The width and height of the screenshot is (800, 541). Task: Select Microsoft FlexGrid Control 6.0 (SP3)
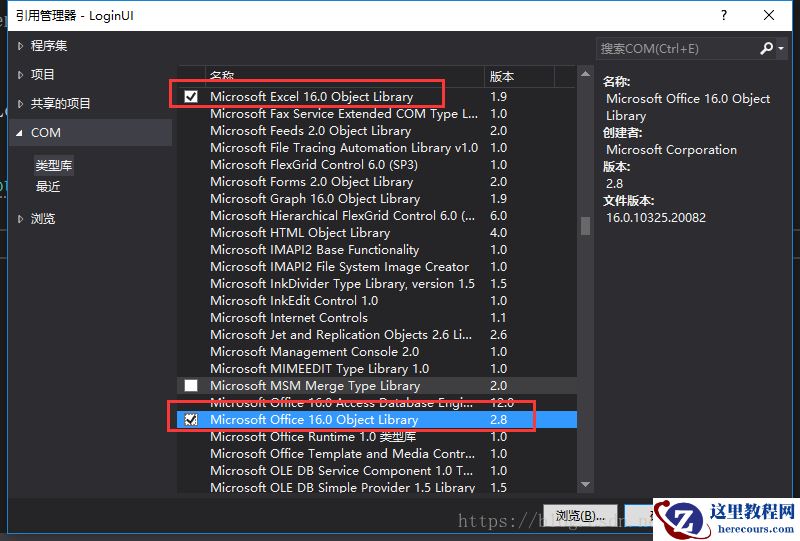(x=378, y=164)
